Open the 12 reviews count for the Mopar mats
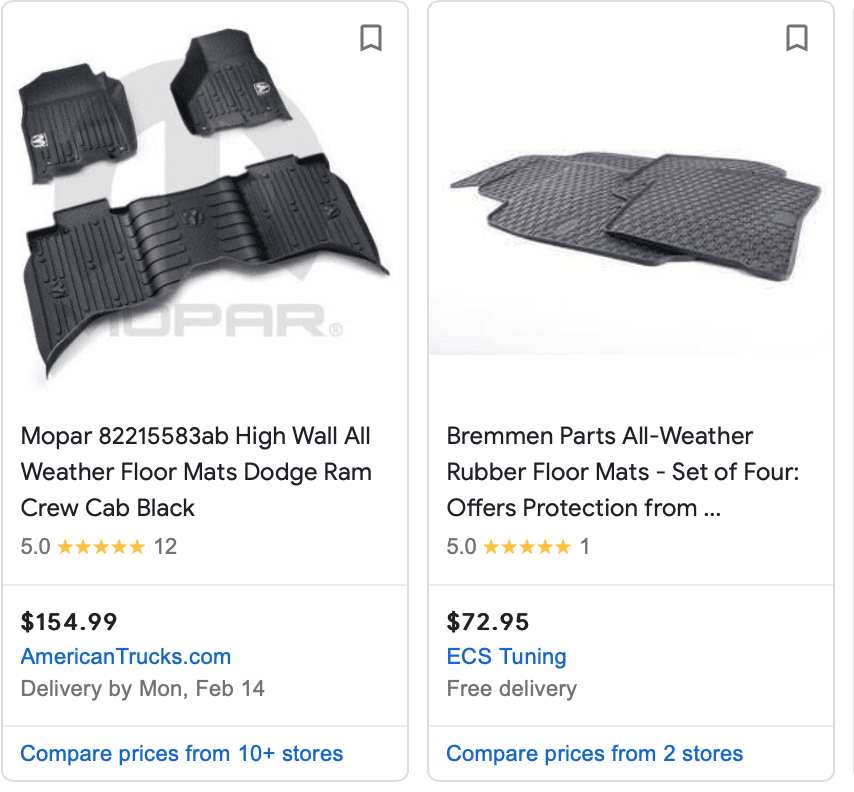This screenshot has width=854, height=792. click(x=166, y=546)
